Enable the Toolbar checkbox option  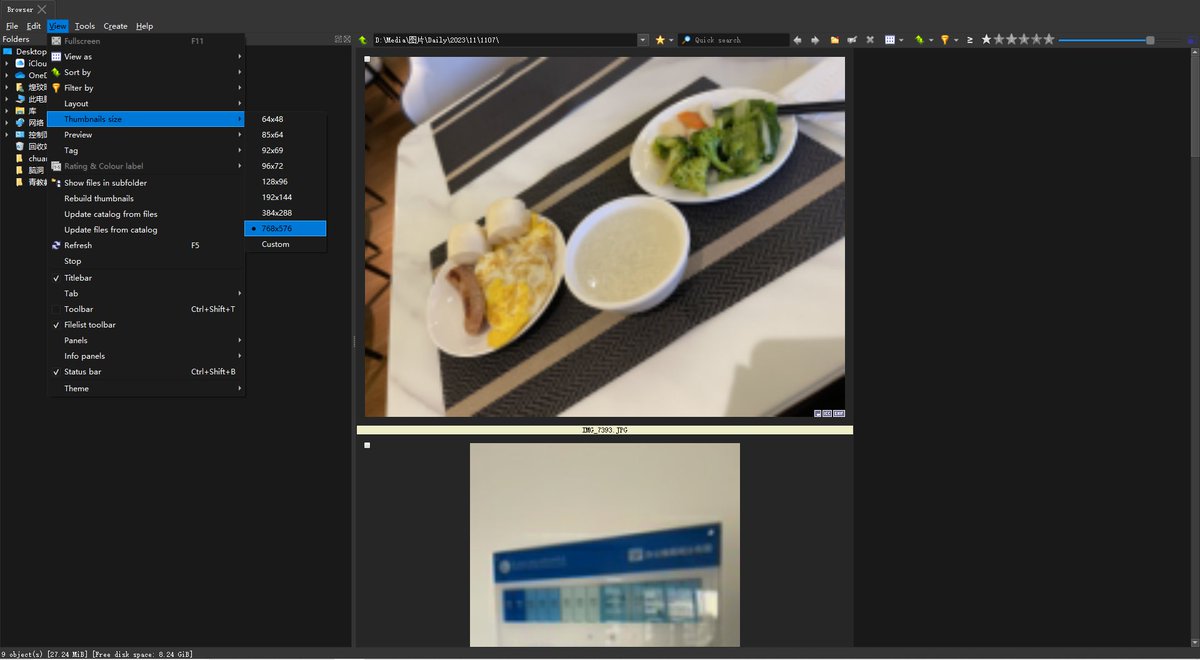pos(56,309)
